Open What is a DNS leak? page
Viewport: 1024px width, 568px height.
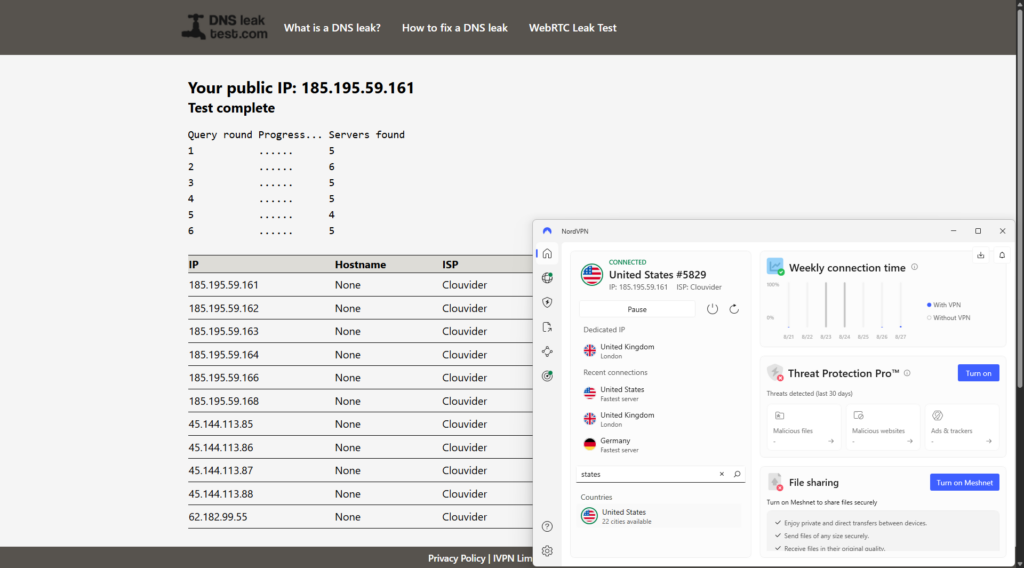(x=332, y=28)
